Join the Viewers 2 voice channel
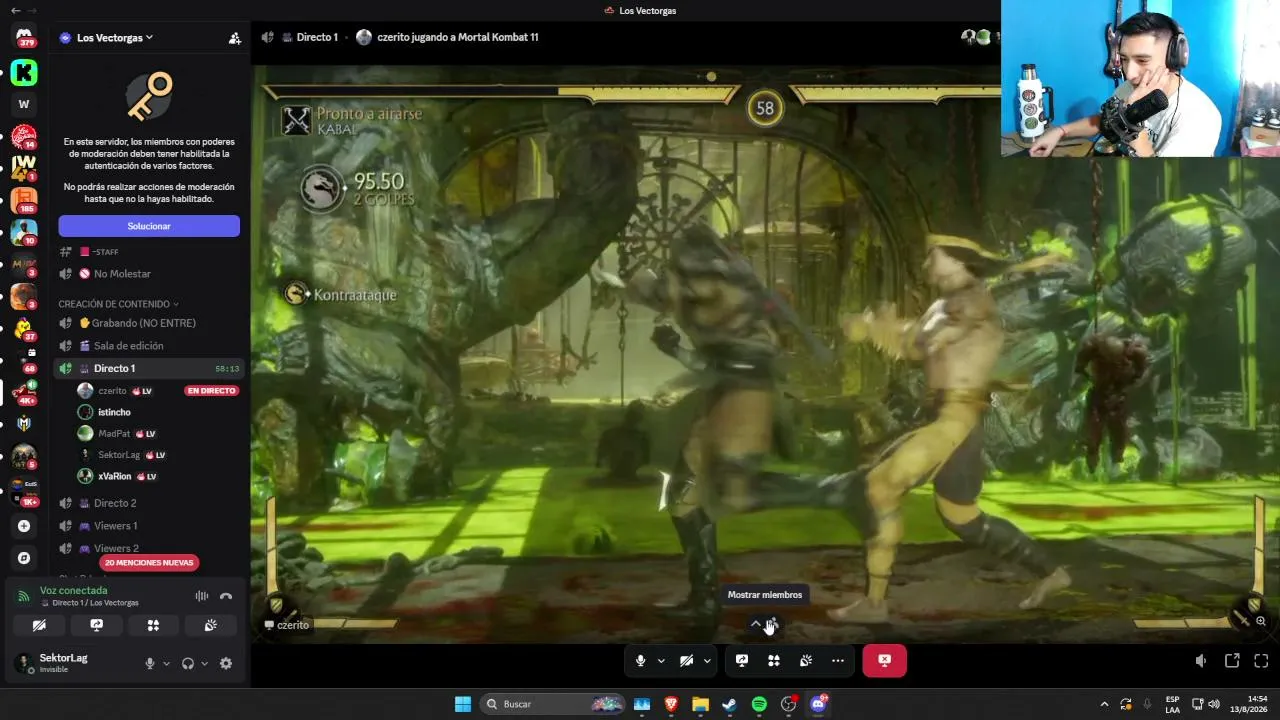 [x=149, y=548]
